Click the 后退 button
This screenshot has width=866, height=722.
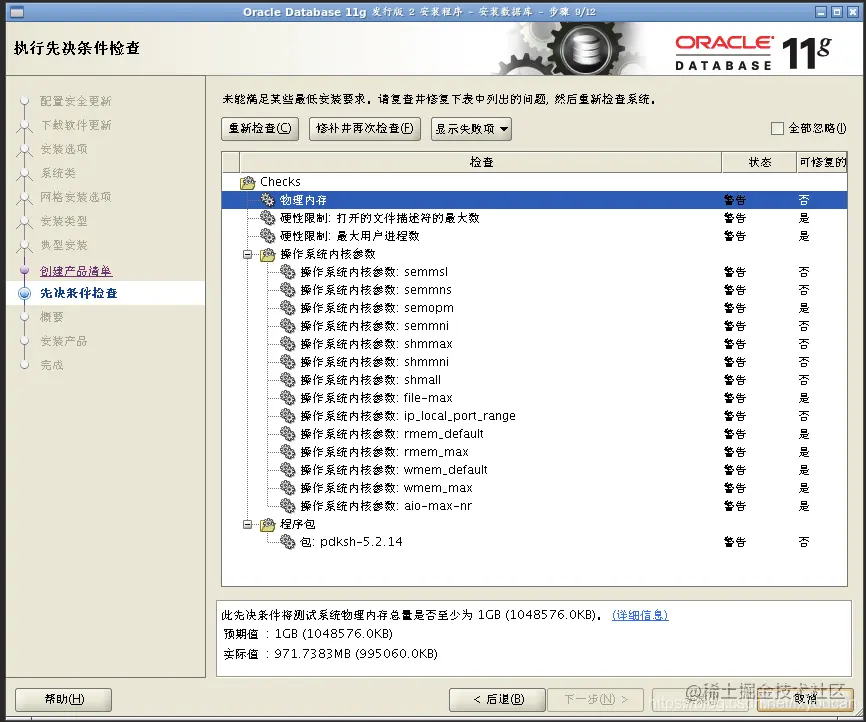498,699
